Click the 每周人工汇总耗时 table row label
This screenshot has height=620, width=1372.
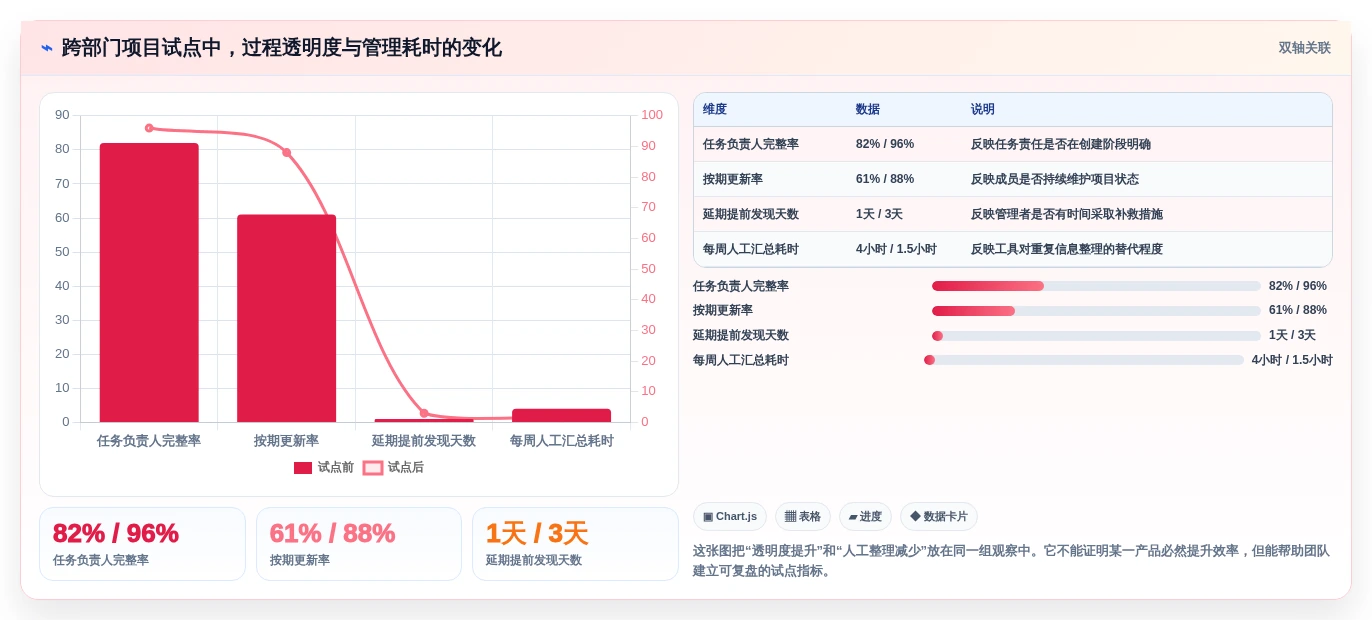point(751,249)
